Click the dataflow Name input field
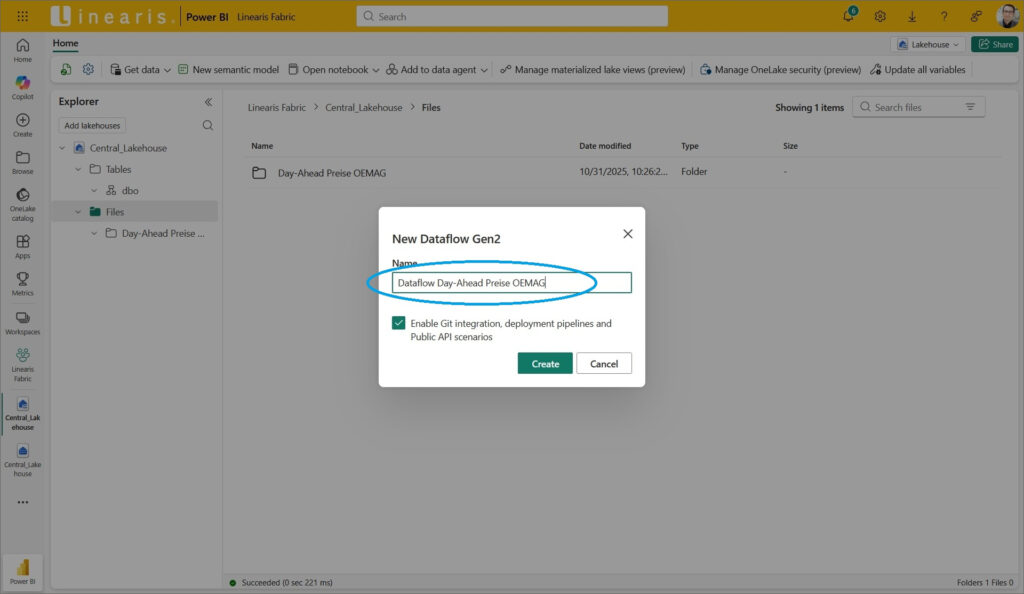 [x=511, y=283]
